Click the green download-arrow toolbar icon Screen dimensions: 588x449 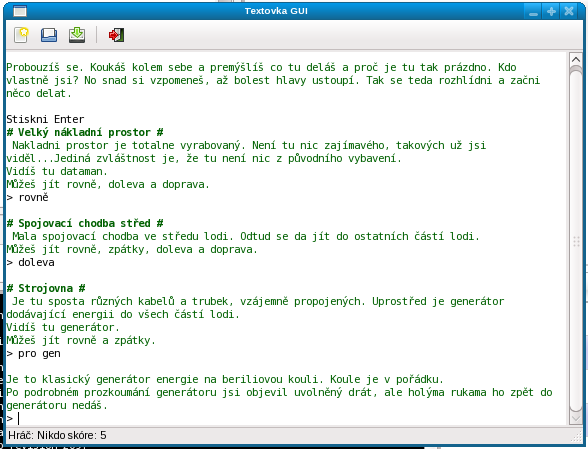coord(77,35)
